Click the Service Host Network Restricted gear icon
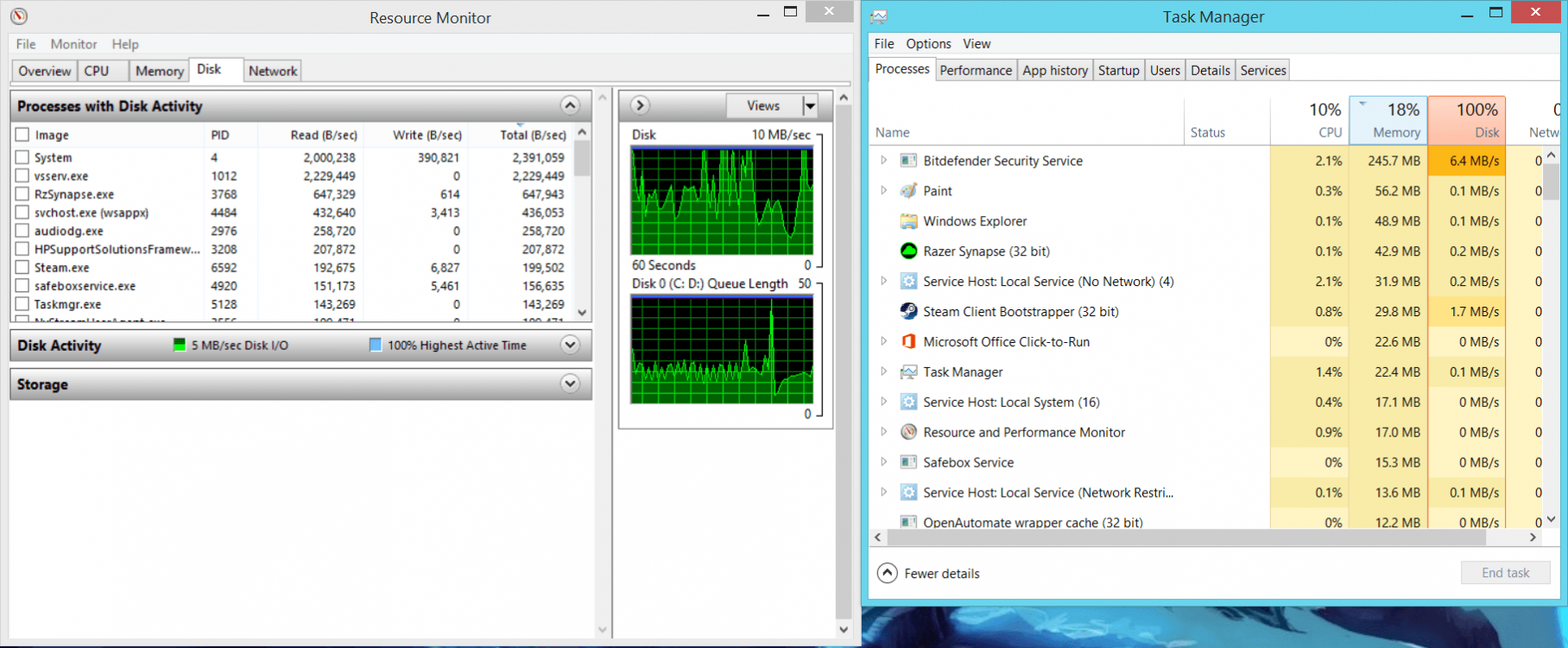Screen dimensions: 1568x648 click(x=908, y=492)
